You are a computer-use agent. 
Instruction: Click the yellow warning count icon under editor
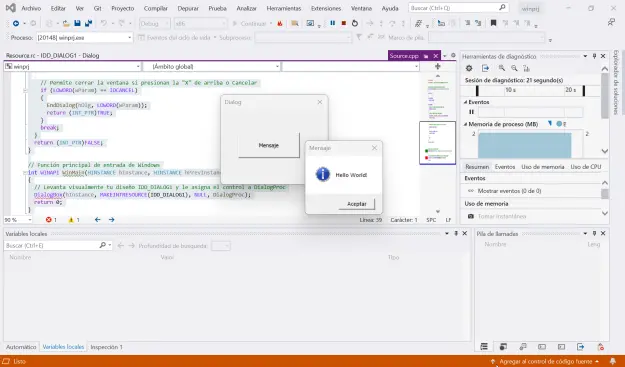click(x=71, y=220)
